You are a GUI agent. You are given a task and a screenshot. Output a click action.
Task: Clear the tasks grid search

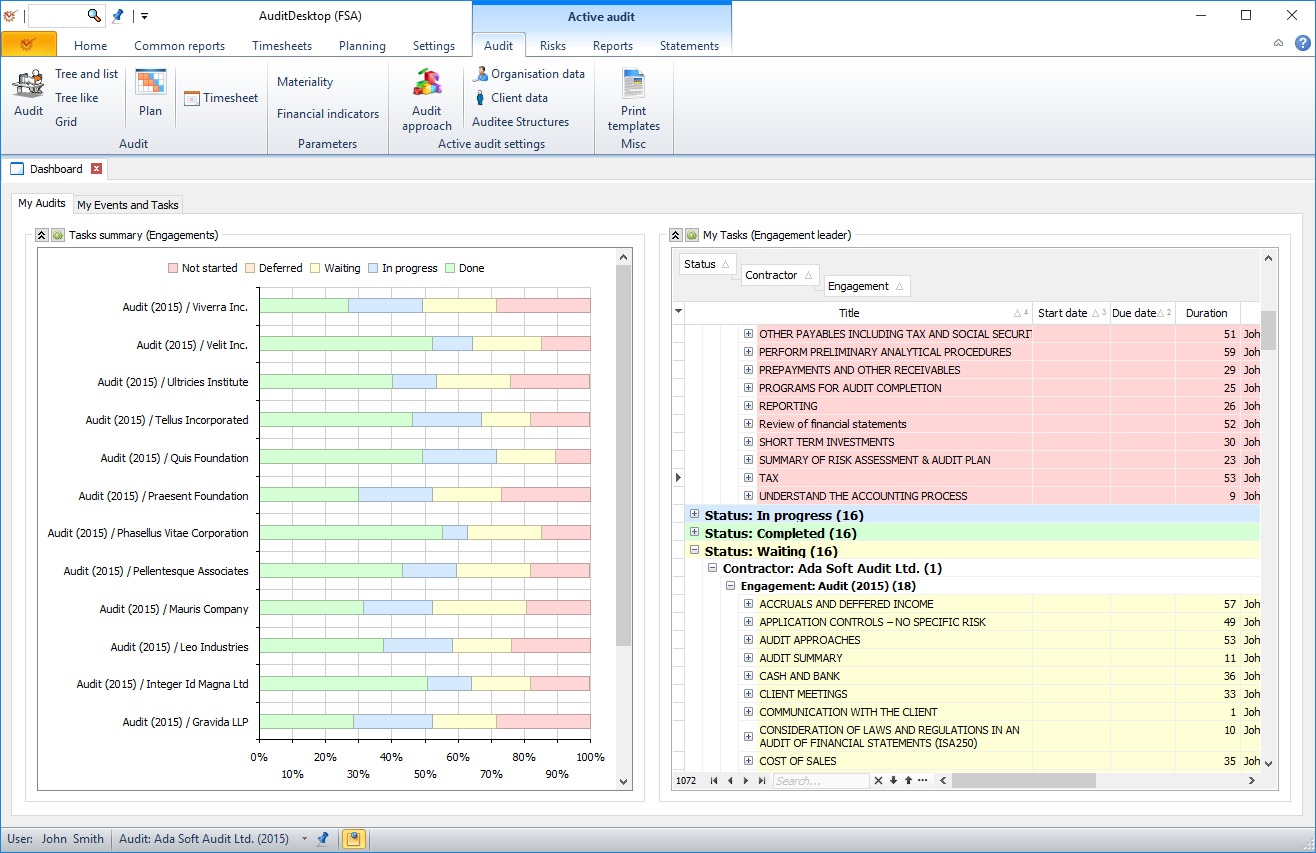point(878,781)
